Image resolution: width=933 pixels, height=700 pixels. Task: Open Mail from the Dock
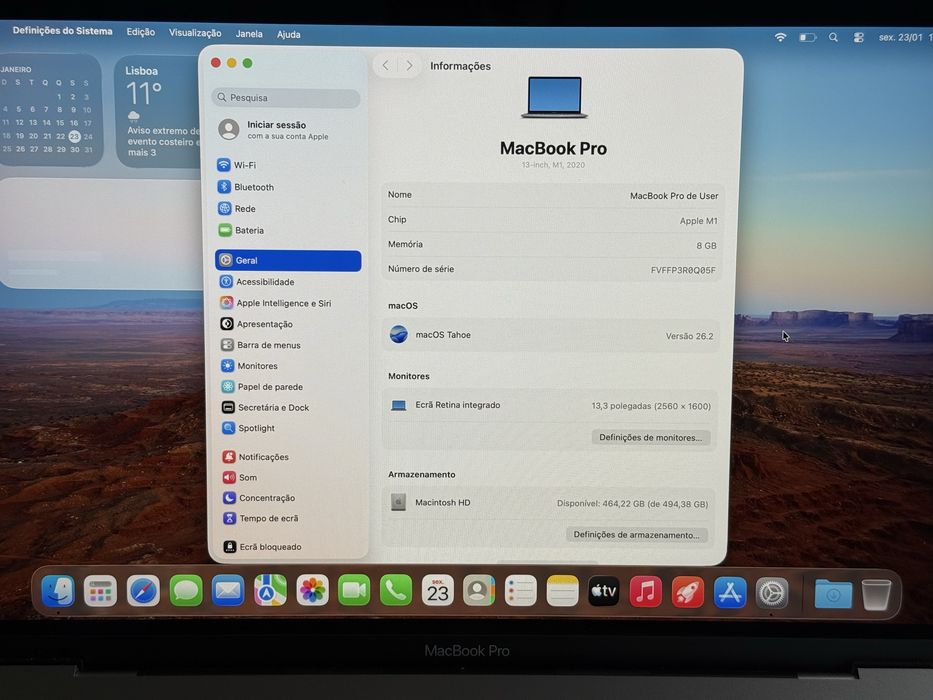[228, 591]
